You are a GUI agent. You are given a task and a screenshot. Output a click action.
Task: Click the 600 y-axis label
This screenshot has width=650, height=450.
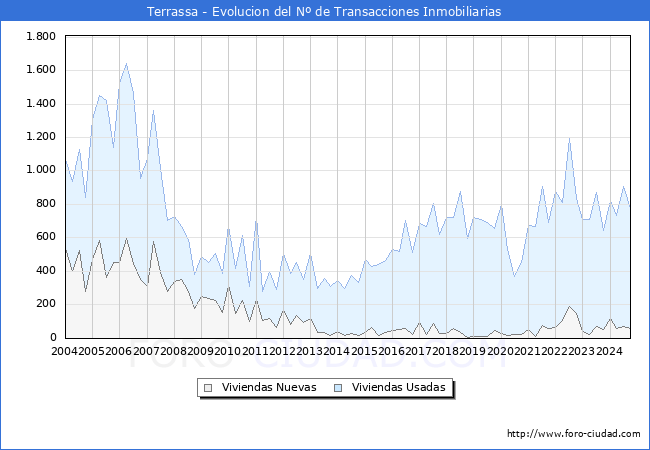[x=46, y=237]
